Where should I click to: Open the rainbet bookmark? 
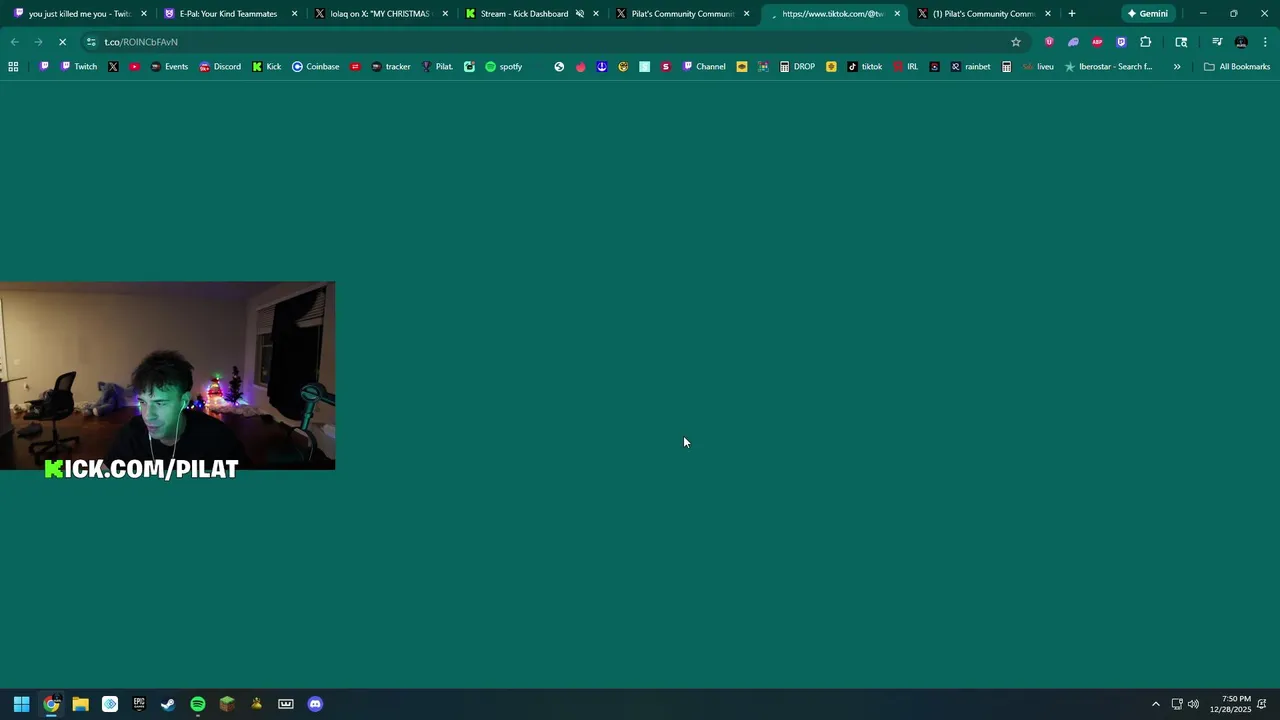pyautogui.click(x=970, y=67)
